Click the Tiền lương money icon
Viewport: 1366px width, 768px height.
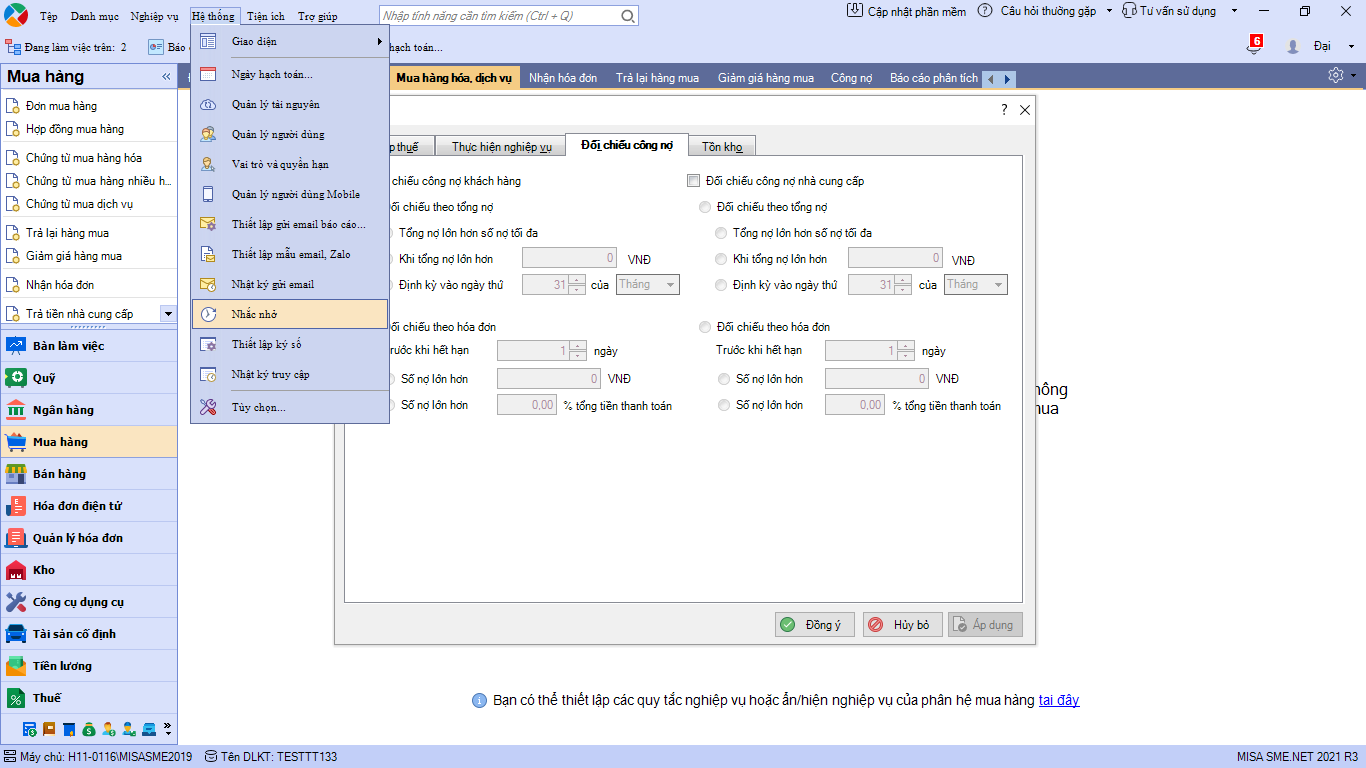pyautogui.click(x=16, y=666)
